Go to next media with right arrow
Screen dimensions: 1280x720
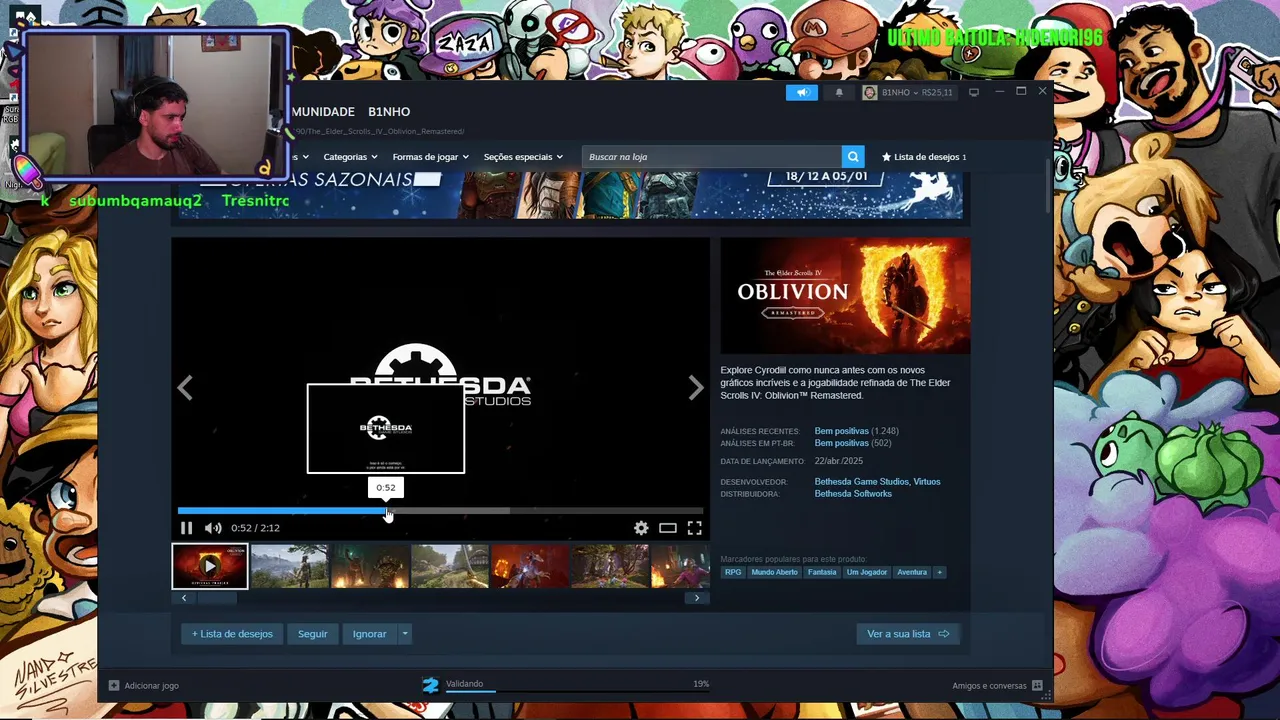coord(696,388)
